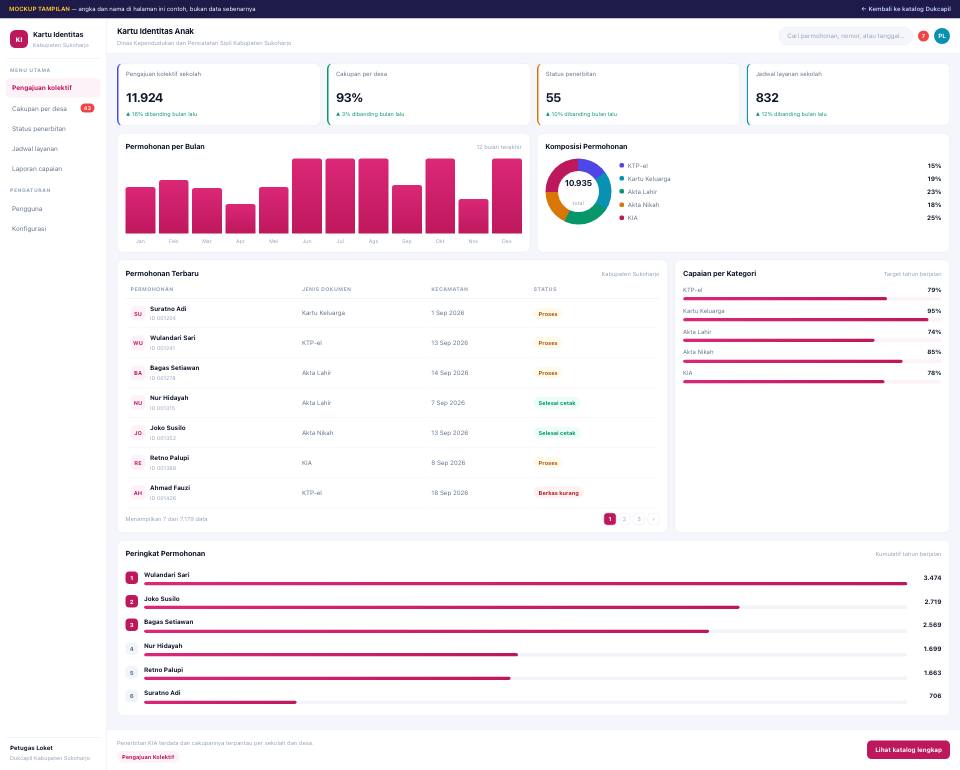
Task: Click the Kartu Keluarga legend dot
Action: (621, 179)
